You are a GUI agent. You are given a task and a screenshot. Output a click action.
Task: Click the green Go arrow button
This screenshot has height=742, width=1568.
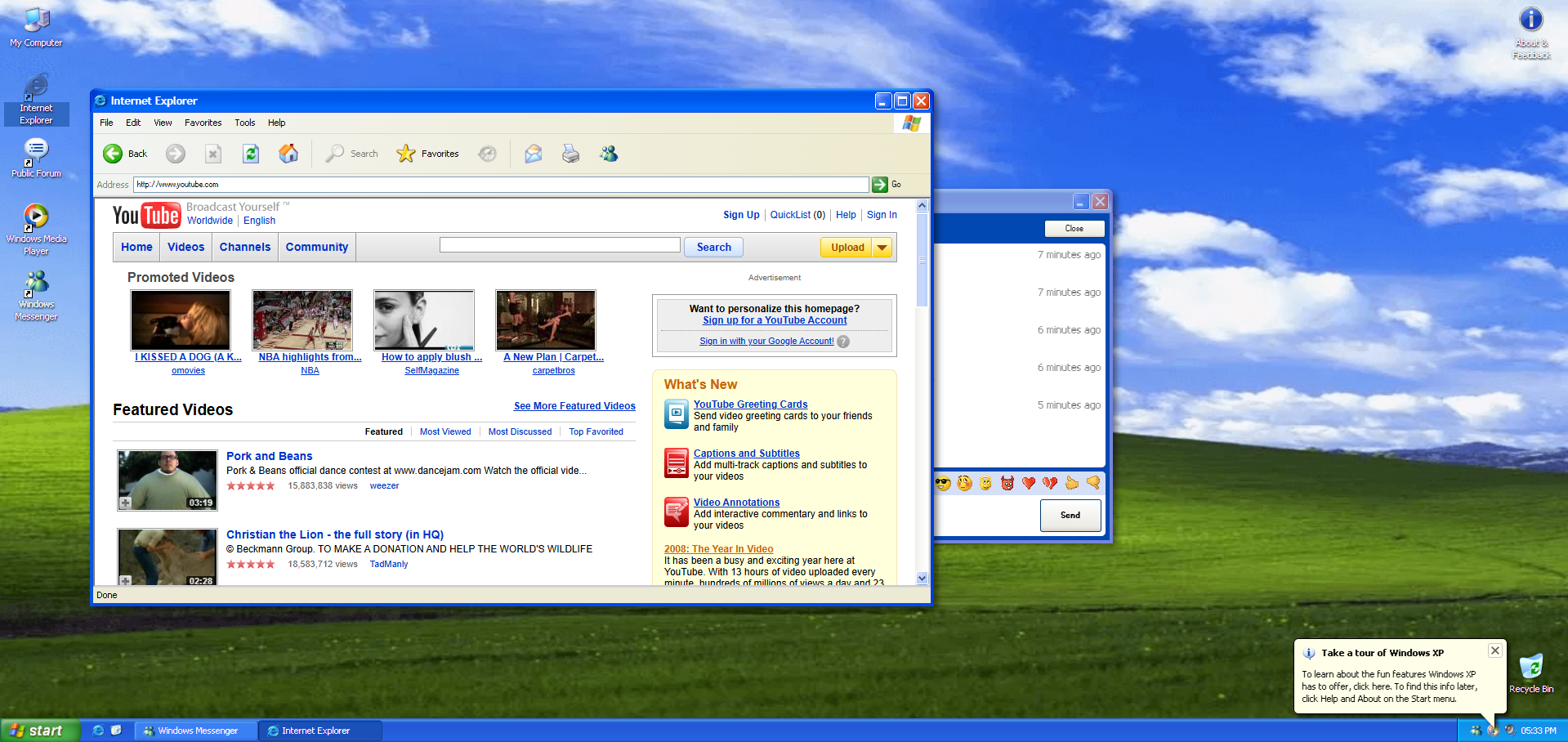pyautogui.click(x=880, y=185)
